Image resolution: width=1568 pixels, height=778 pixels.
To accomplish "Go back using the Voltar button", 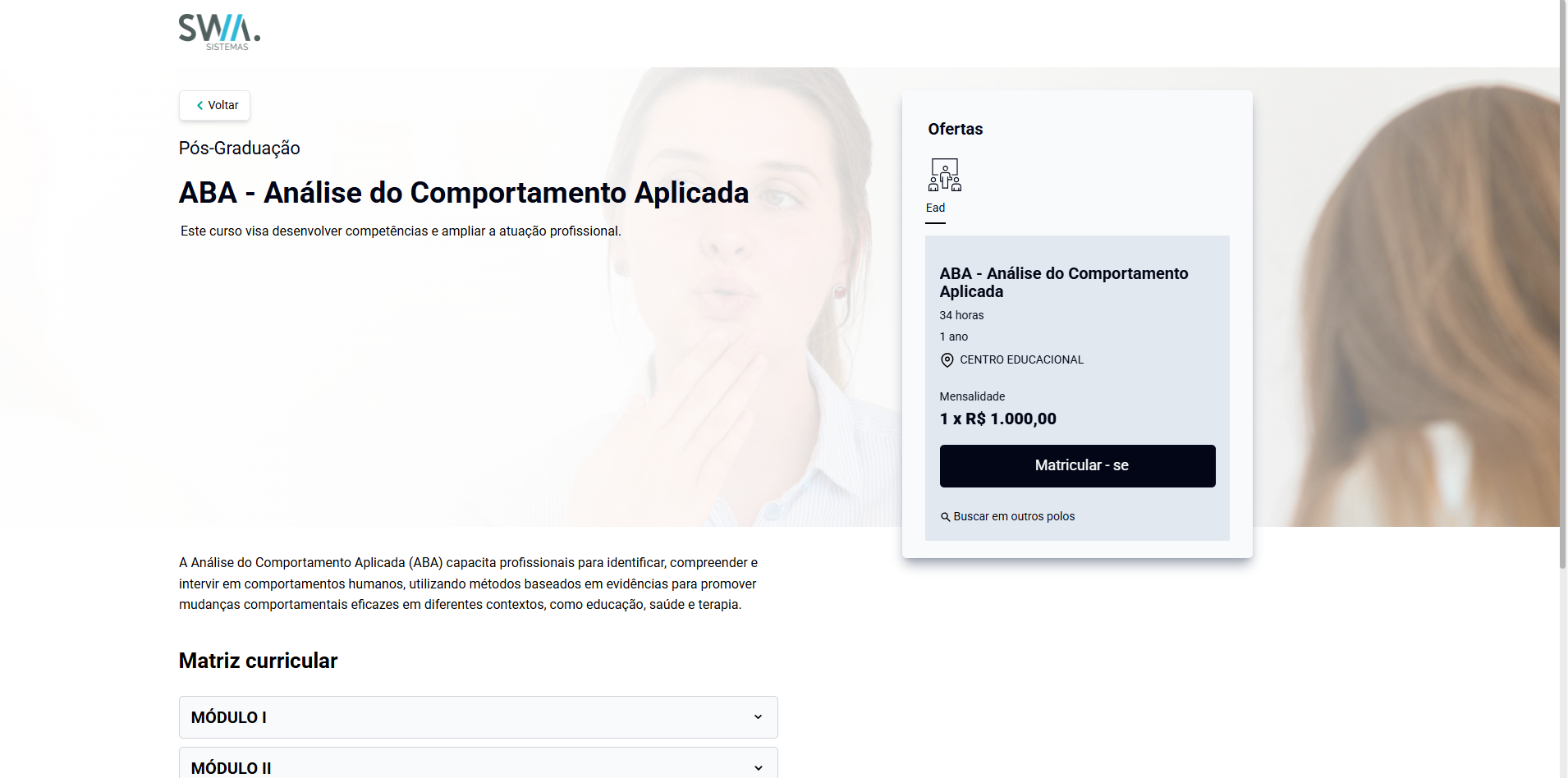I will [214, 105].
